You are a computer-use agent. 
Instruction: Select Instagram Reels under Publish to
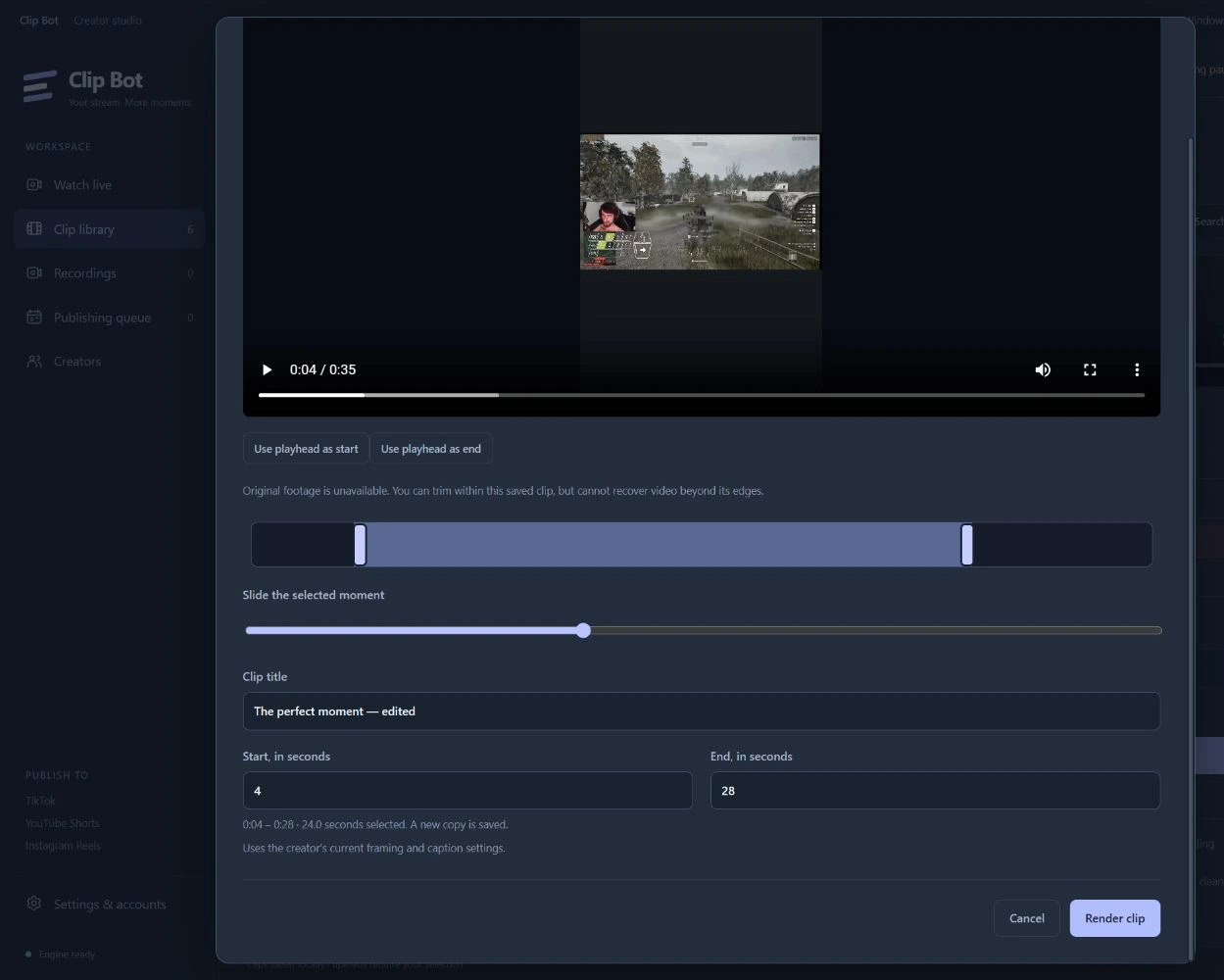pyautogui.click(x=63, y=846)
